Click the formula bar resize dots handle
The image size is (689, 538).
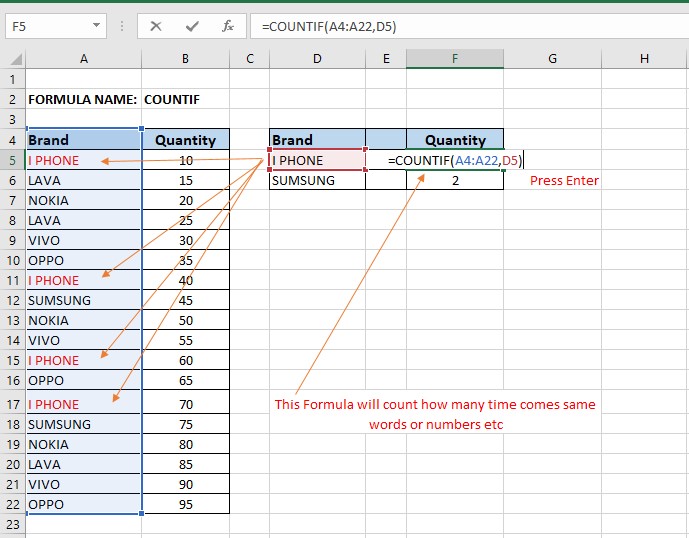click(x=124, y=26)
